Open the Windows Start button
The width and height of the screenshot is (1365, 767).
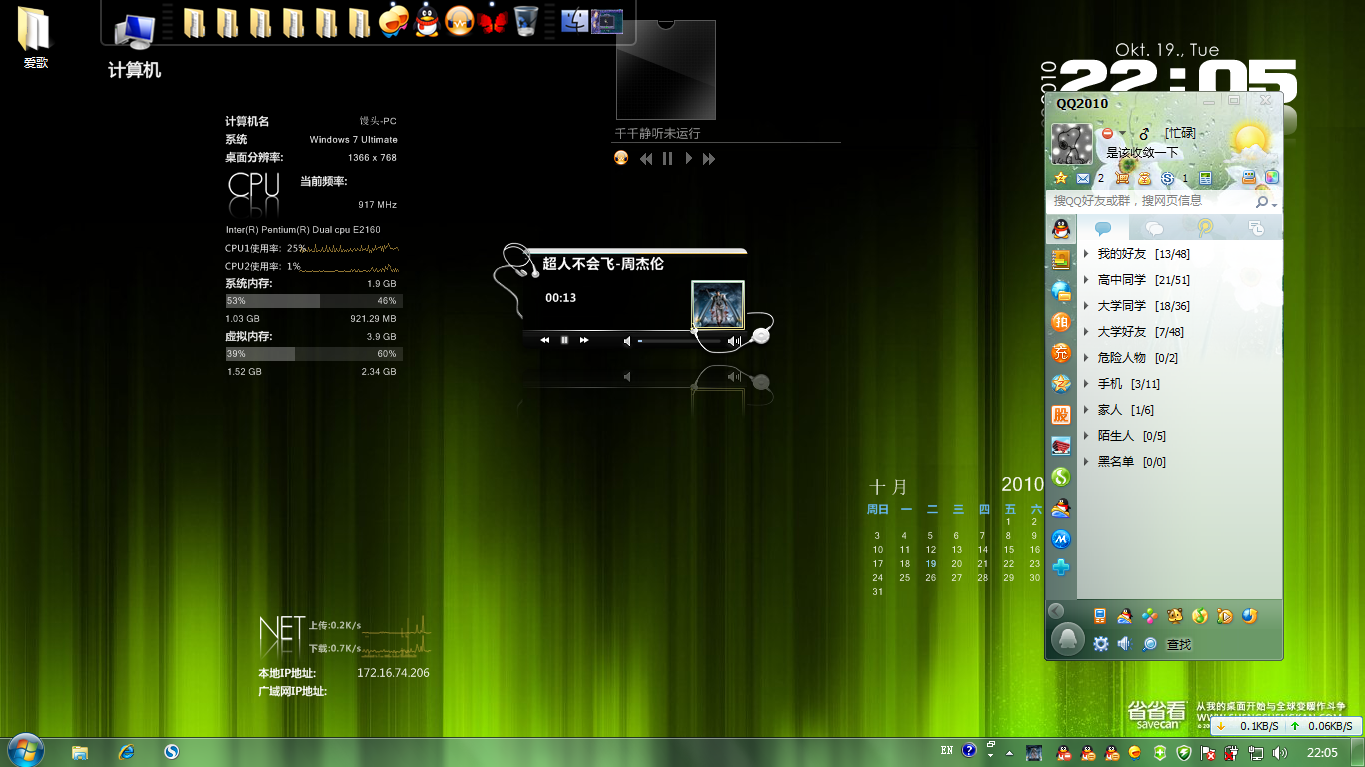tap(24, 751)
